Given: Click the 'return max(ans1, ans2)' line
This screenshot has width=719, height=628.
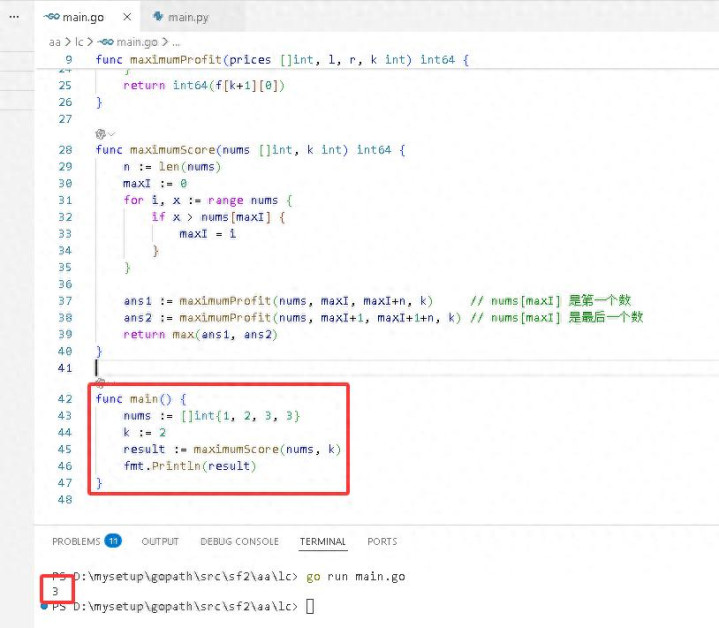Looking at the screenshot, I should (x=200, y=335).
